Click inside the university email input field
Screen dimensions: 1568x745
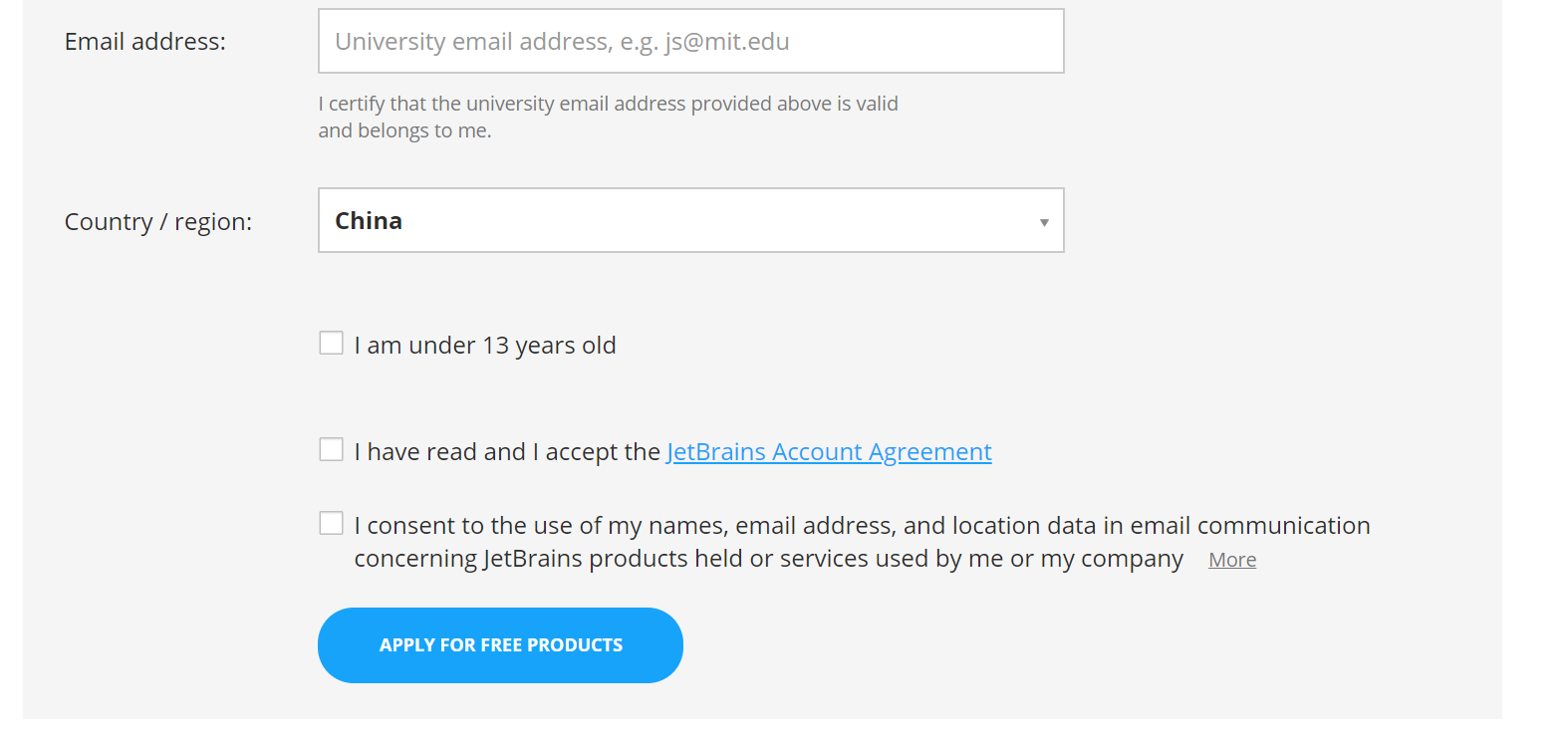[x=690, y=41]
